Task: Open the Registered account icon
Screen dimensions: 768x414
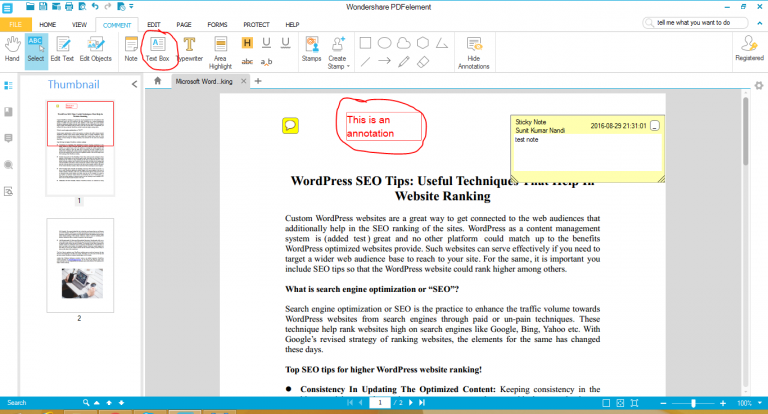Action: point(749,48)
